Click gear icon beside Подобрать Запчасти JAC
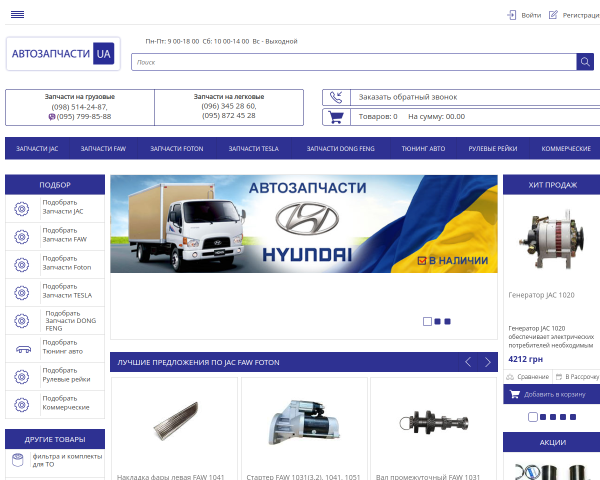 (x=22, y=209)
